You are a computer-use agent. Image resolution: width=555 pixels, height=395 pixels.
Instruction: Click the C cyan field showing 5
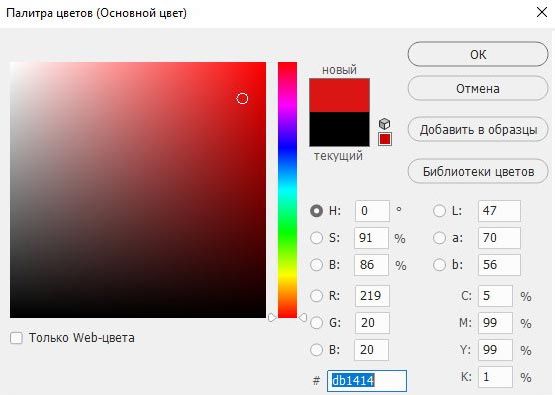coord(495,296)
